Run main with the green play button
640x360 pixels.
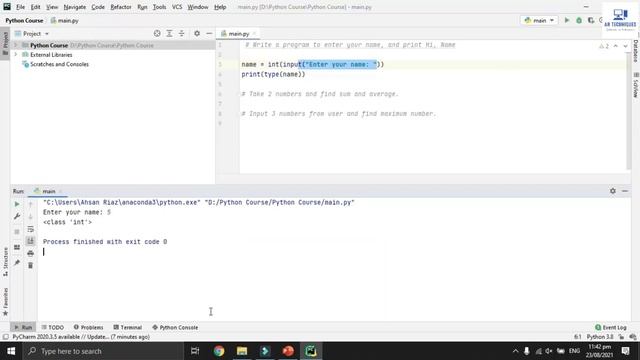click(x=567, y=20)
